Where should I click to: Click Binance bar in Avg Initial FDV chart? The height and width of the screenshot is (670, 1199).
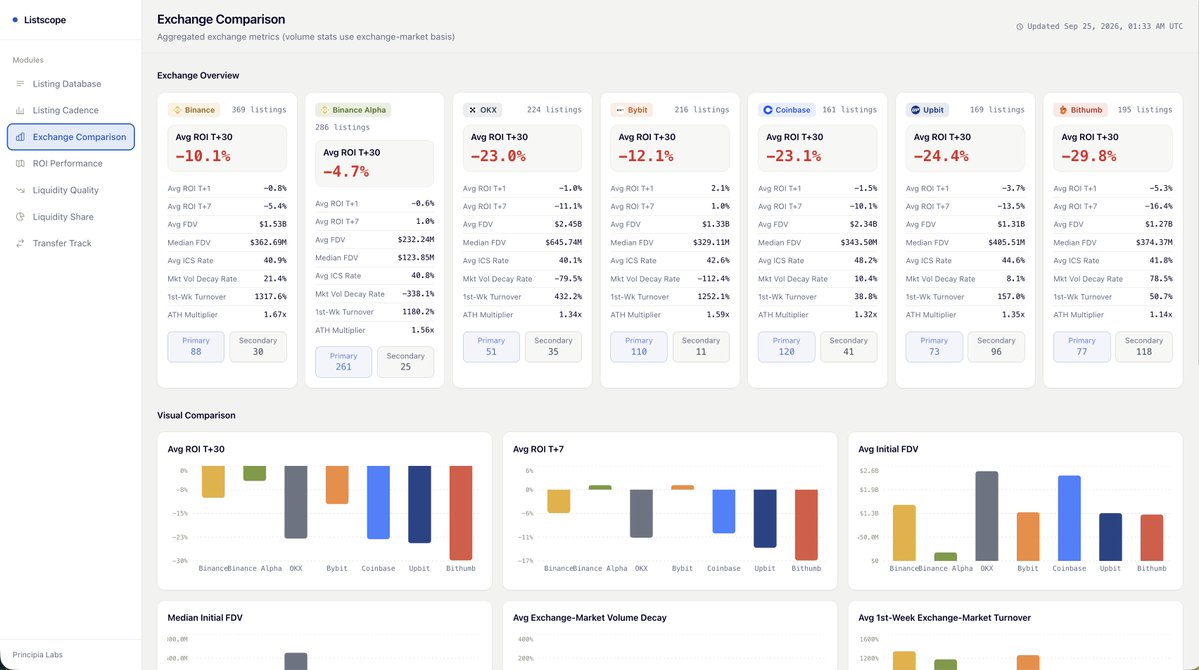point(904,533)
